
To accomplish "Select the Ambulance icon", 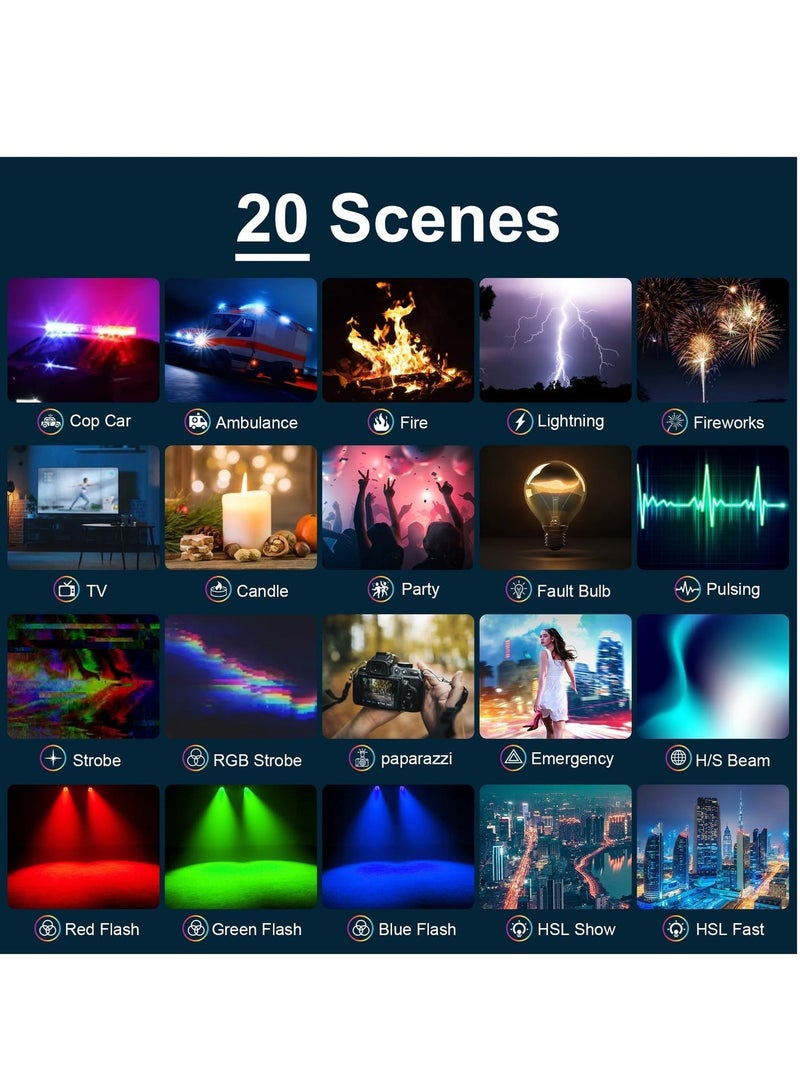I will (x=197, y=422).
